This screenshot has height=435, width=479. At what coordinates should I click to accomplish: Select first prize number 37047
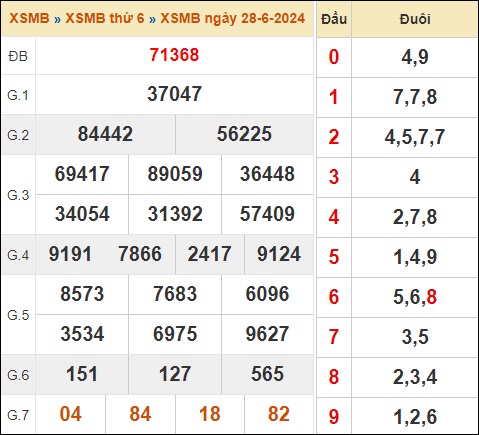pos(174,94)
